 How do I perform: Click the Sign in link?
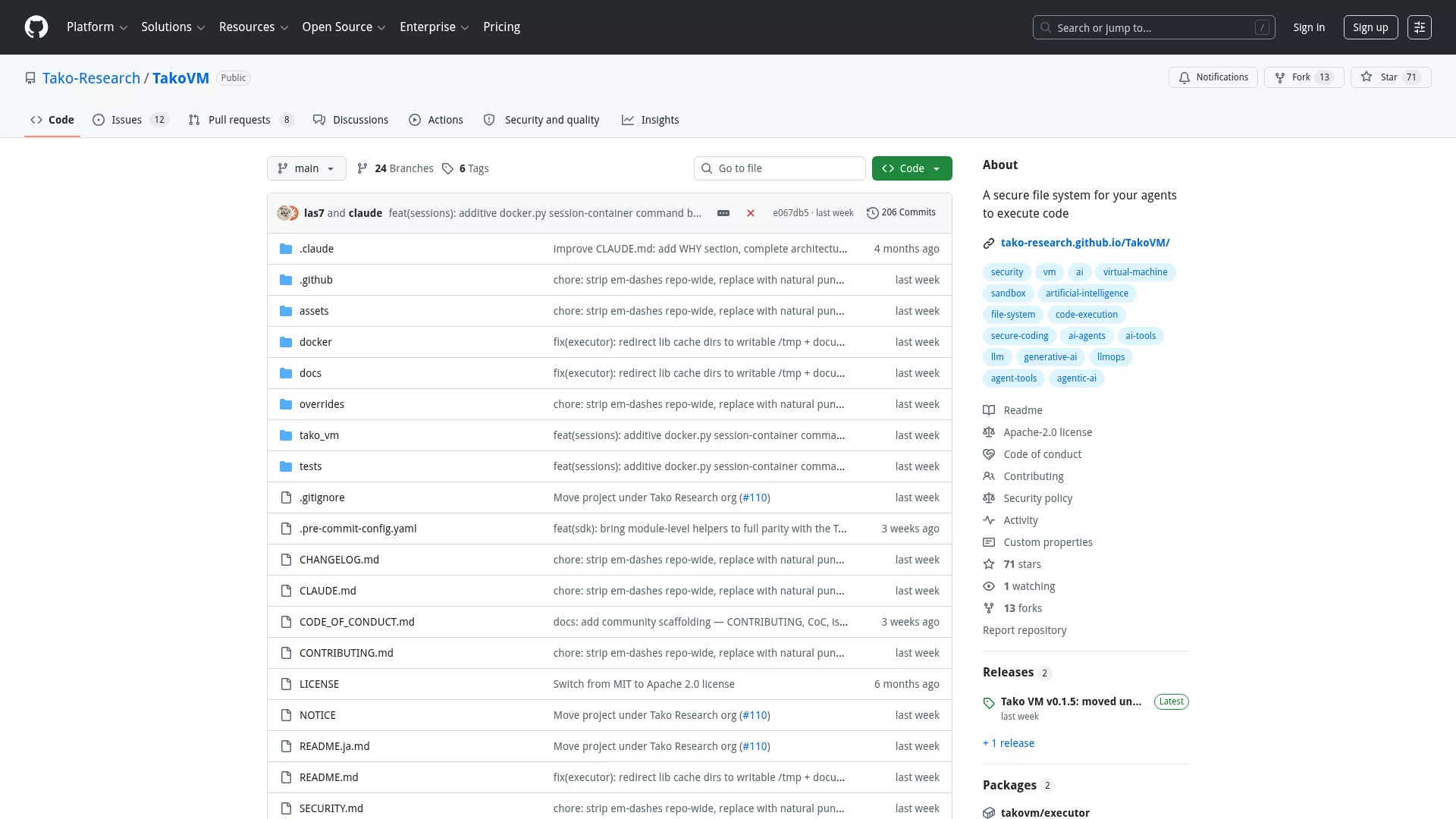(1309, 27)
